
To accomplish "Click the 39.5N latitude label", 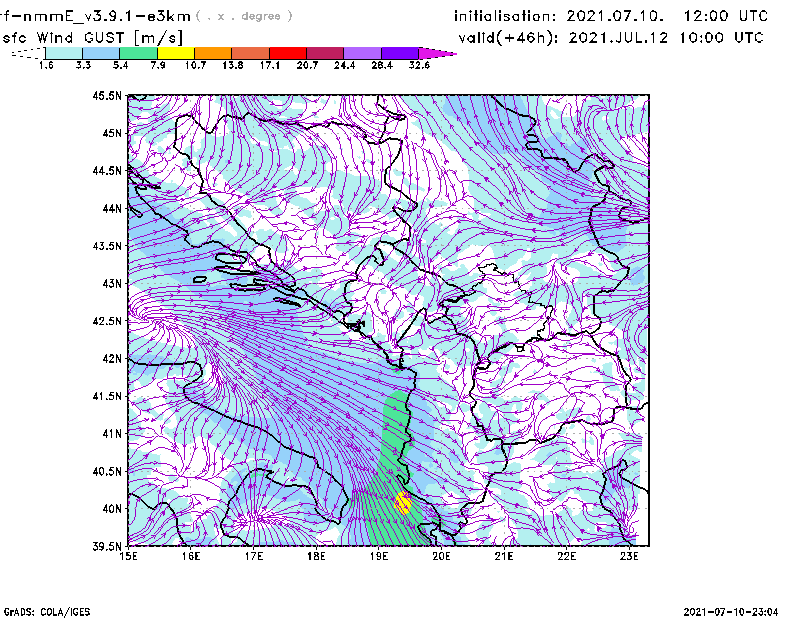I will click(107, 547).
